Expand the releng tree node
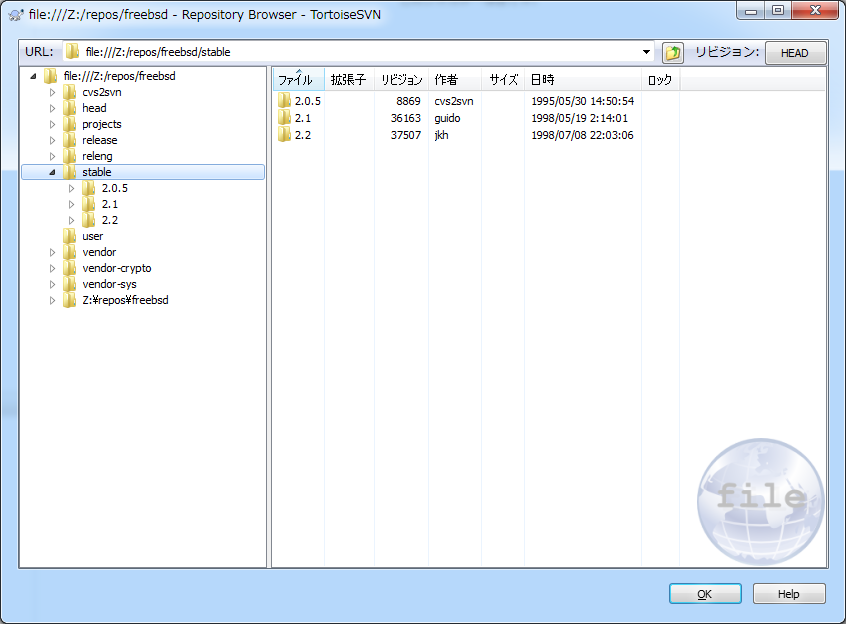 [52, 156]
